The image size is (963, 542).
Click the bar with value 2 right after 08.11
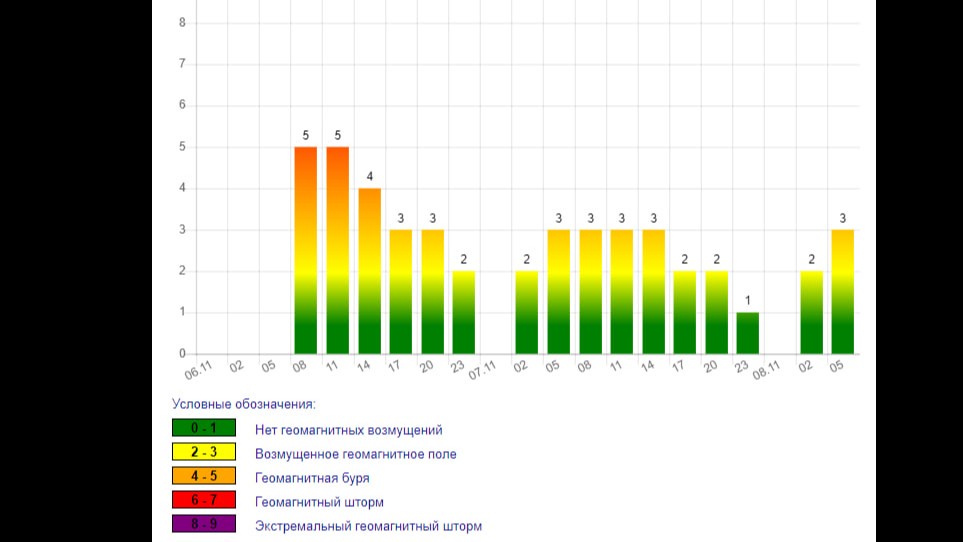[x=811, y=312]
